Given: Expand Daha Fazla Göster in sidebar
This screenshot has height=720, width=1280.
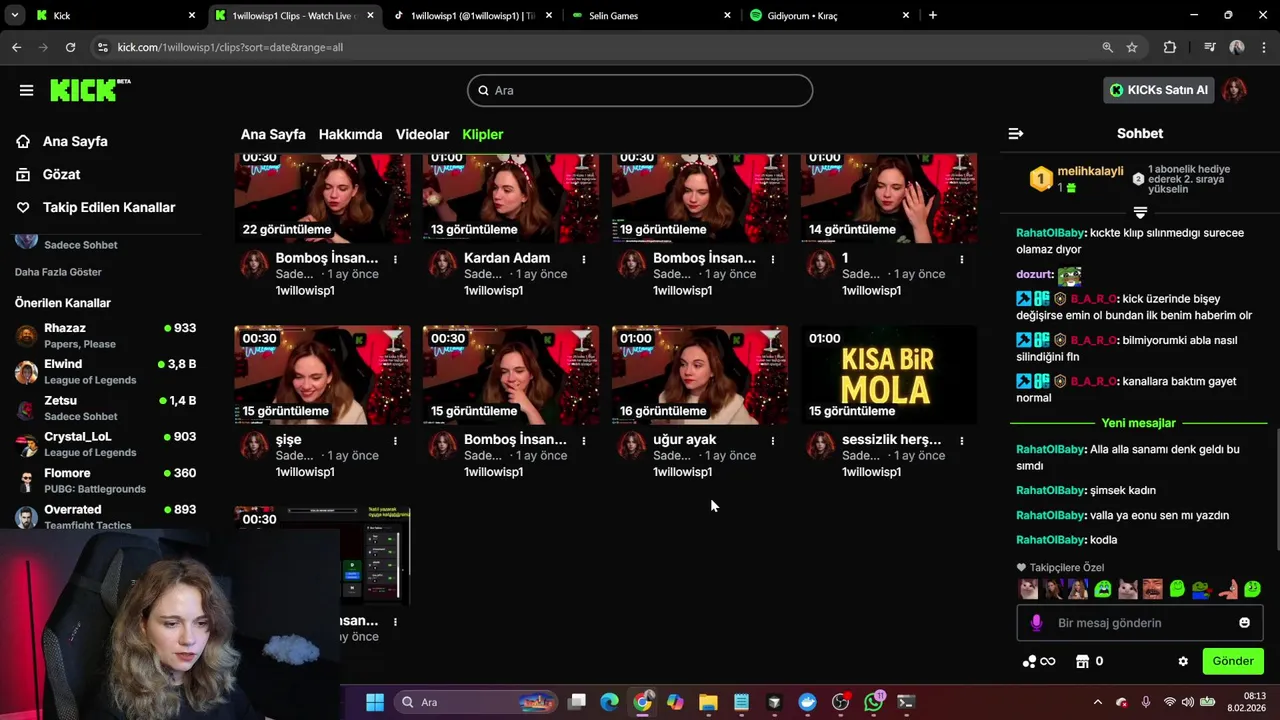Looking at the screenshot, I should 58,272.
